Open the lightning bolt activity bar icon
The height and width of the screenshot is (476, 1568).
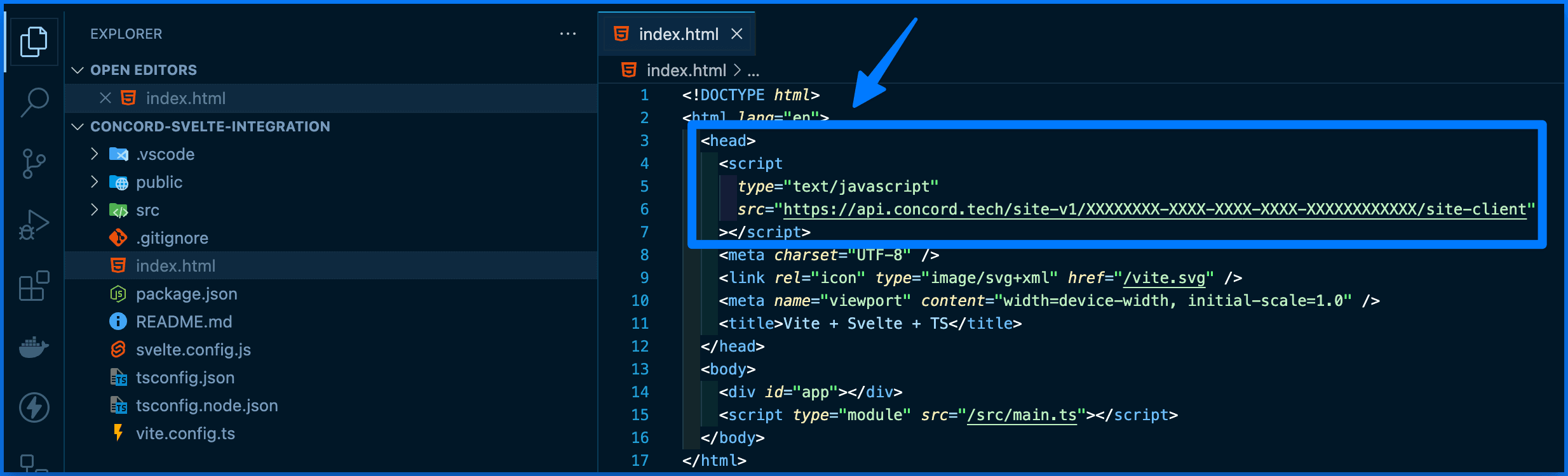tap(34, 407)
